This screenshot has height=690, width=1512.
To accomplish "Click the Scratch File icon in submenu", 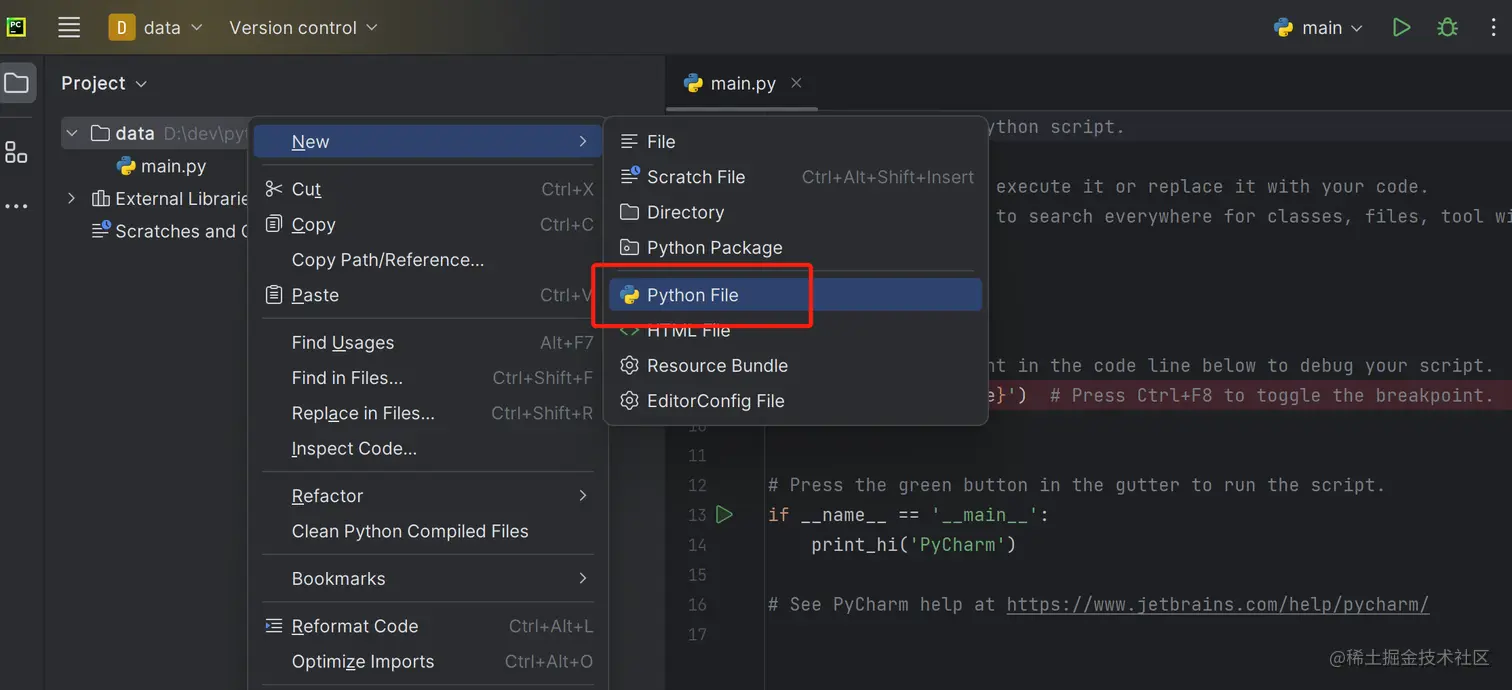I will click(x=630, y=176).
